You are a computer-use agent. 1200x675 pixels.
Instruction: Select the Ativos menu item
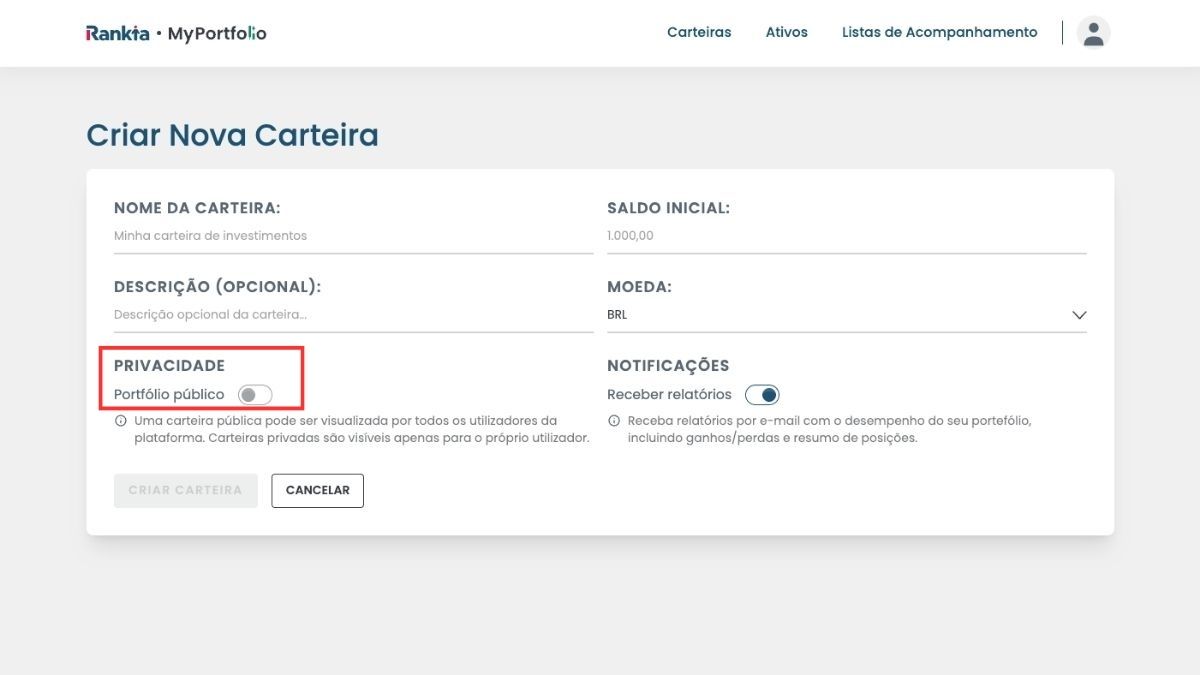(787, 32)
